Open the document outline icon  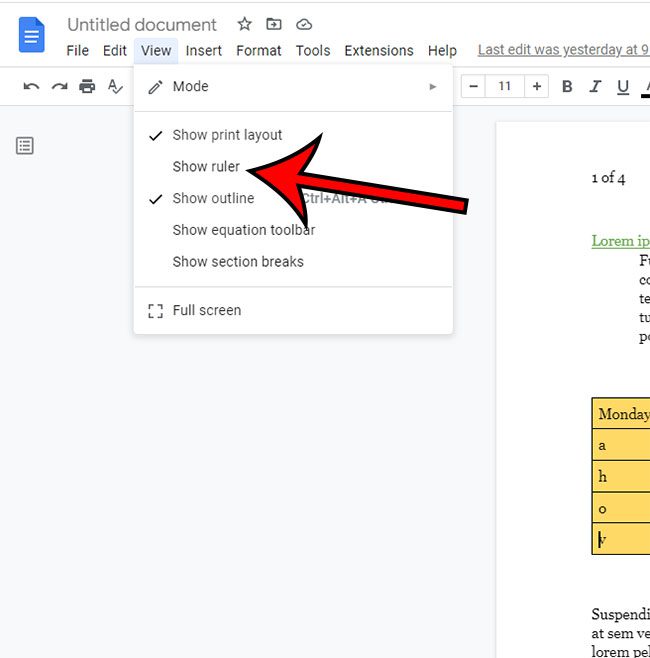coord(25,146)
